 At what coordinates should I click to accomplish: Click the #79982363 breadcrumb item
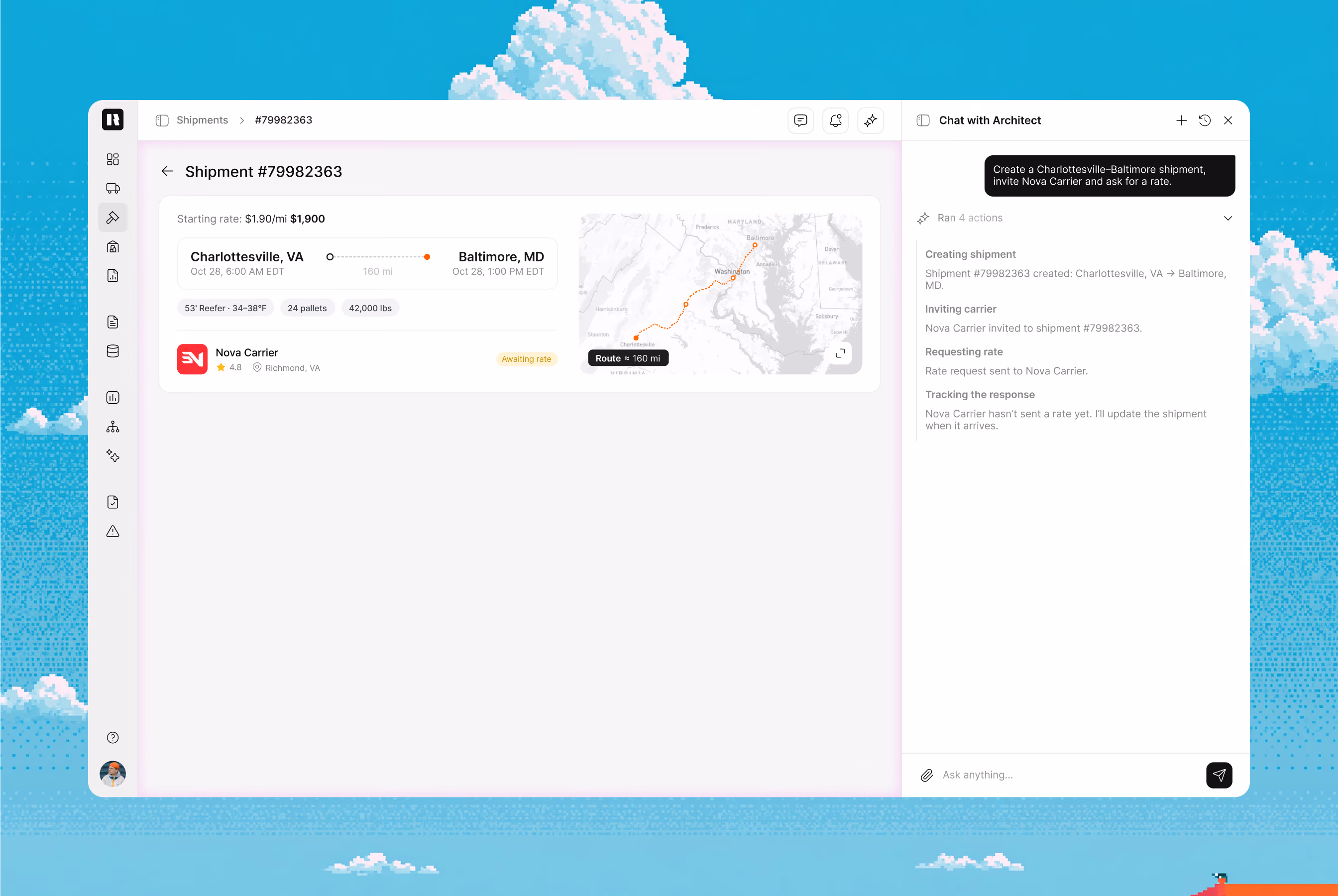pos(283,120)
